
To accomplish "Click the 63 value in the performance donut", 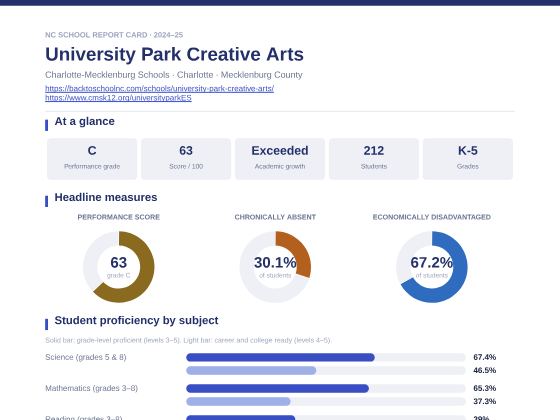I will tap(119, 262).
